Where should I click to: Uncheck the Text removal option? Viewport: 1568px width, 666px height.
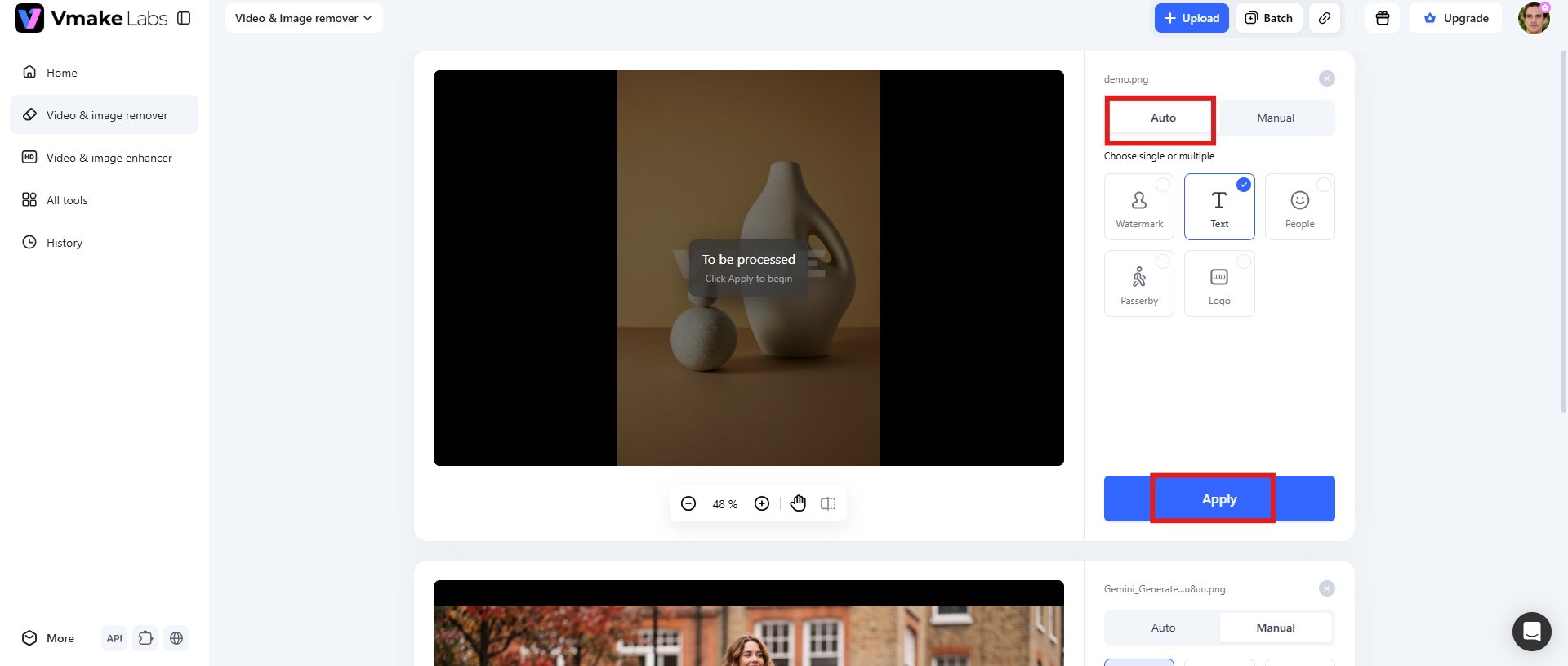tap(1219, 207)
